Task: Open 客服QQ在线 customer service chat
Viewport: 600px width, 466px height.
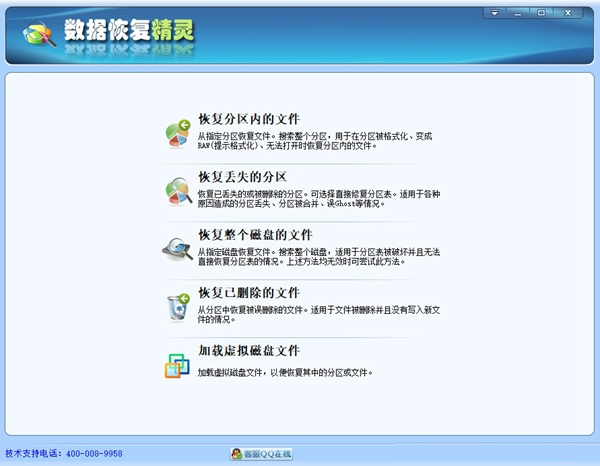Action: (261, 454)
